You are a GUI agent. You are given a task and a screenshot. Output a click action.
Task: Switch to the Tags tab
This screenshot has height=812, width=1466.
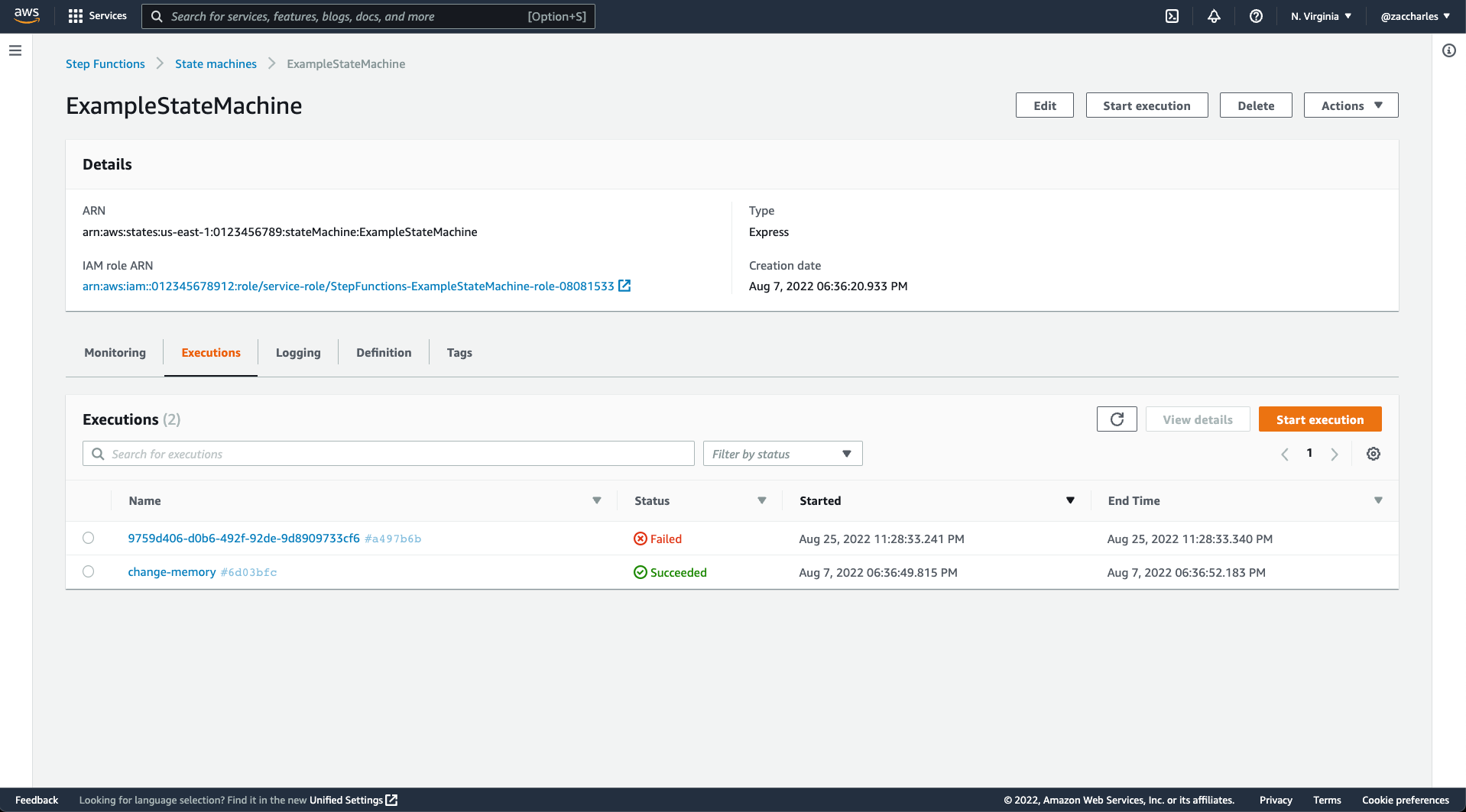459,352
